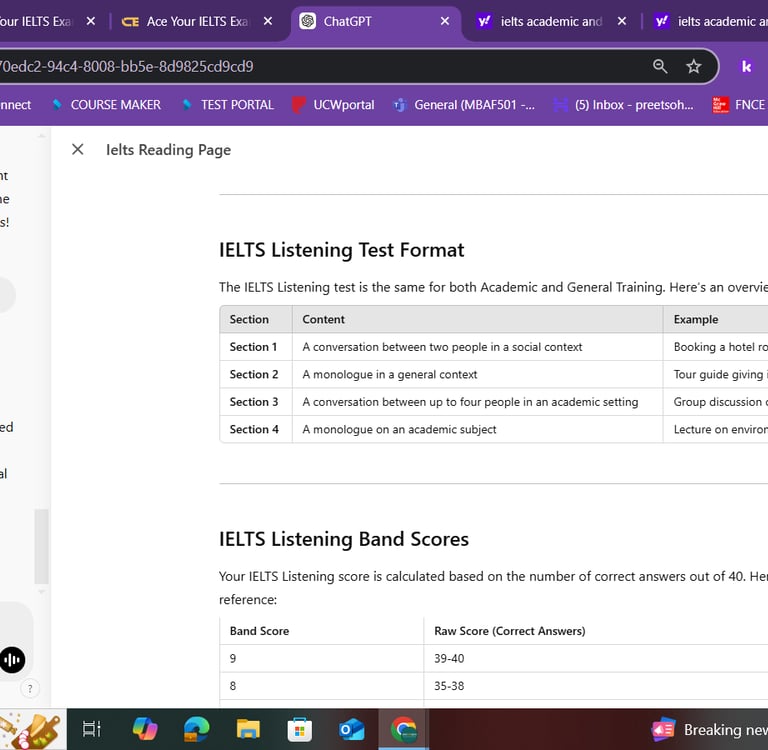This screenshot has height=750, width=768.
Task: Switch to the first ielts academic Yahoo tab
Action: pos(551,22)
